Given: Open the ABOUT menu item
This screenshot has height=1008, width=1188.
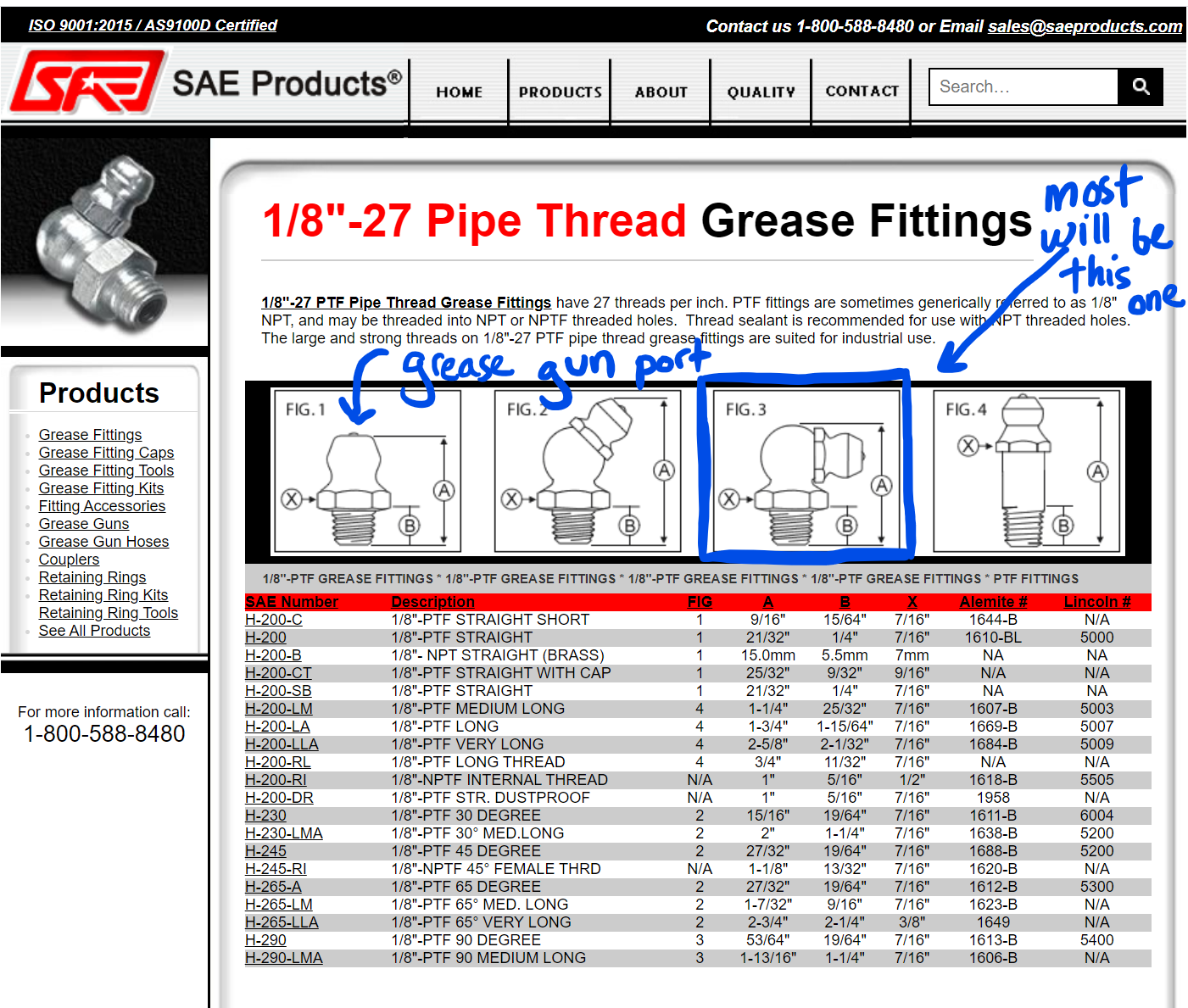Looking at the screenshot, I should [661, 92].
